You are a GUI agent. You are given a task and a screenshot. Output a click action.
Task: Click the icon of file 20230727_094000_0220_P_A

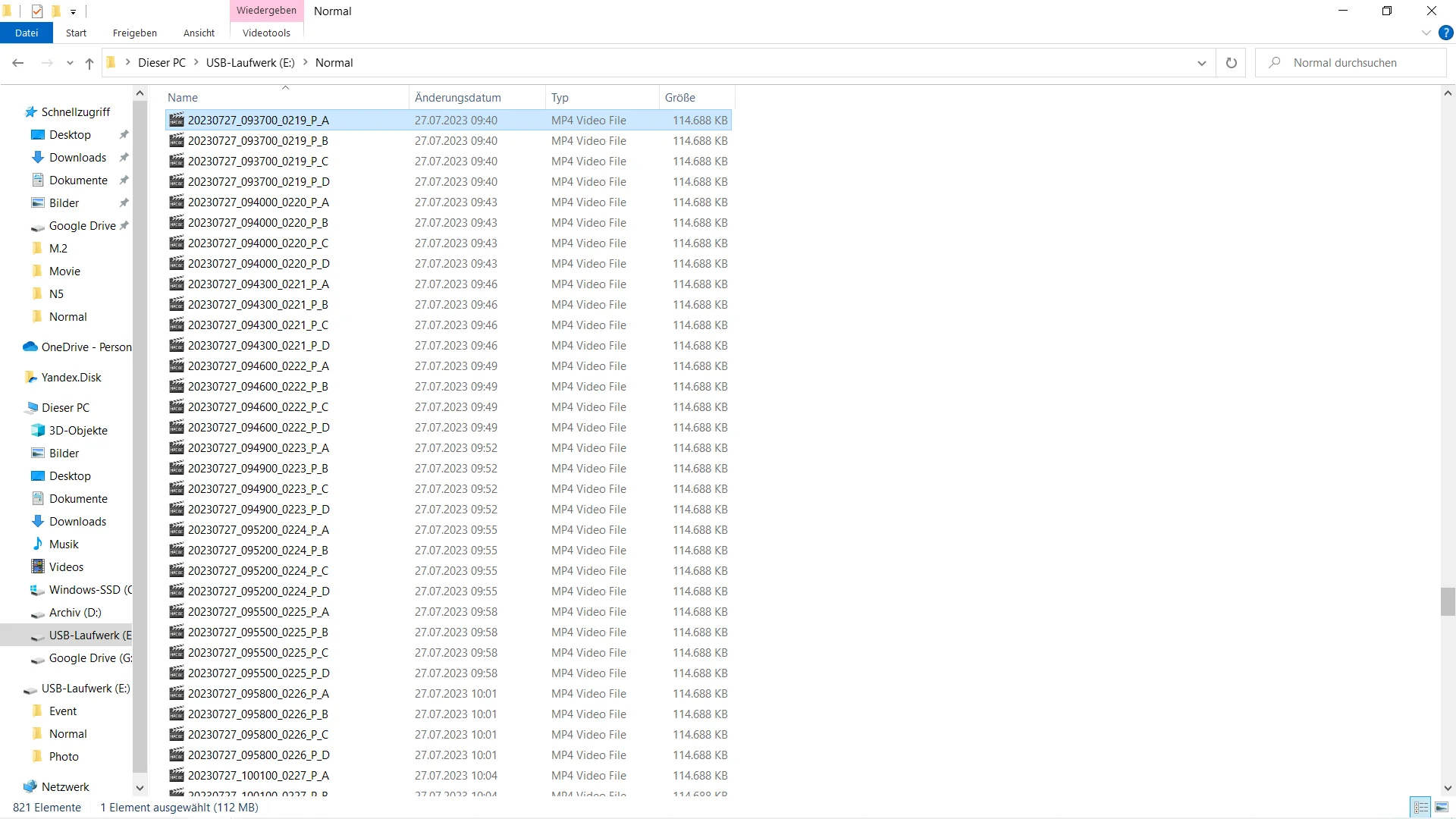pyautogui.click(x=177, y=202)
